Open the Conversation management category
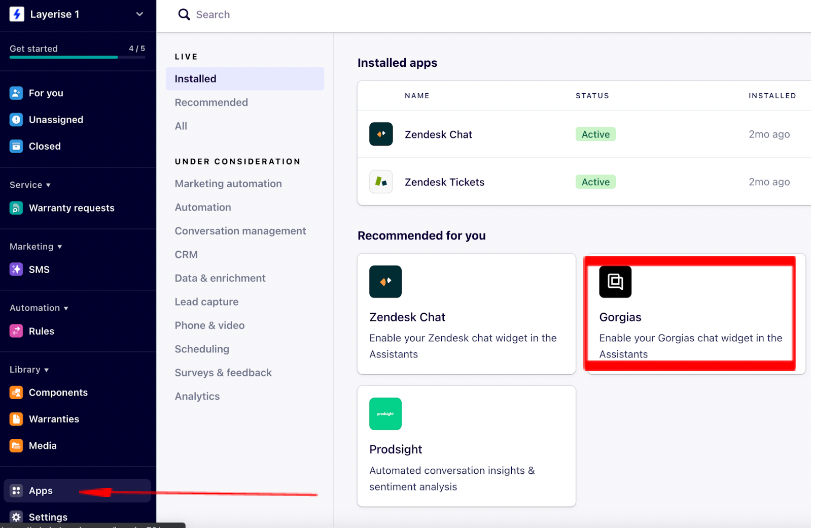Image resolution: width=815 pixels, height=530 pixels. click(240, 231)
